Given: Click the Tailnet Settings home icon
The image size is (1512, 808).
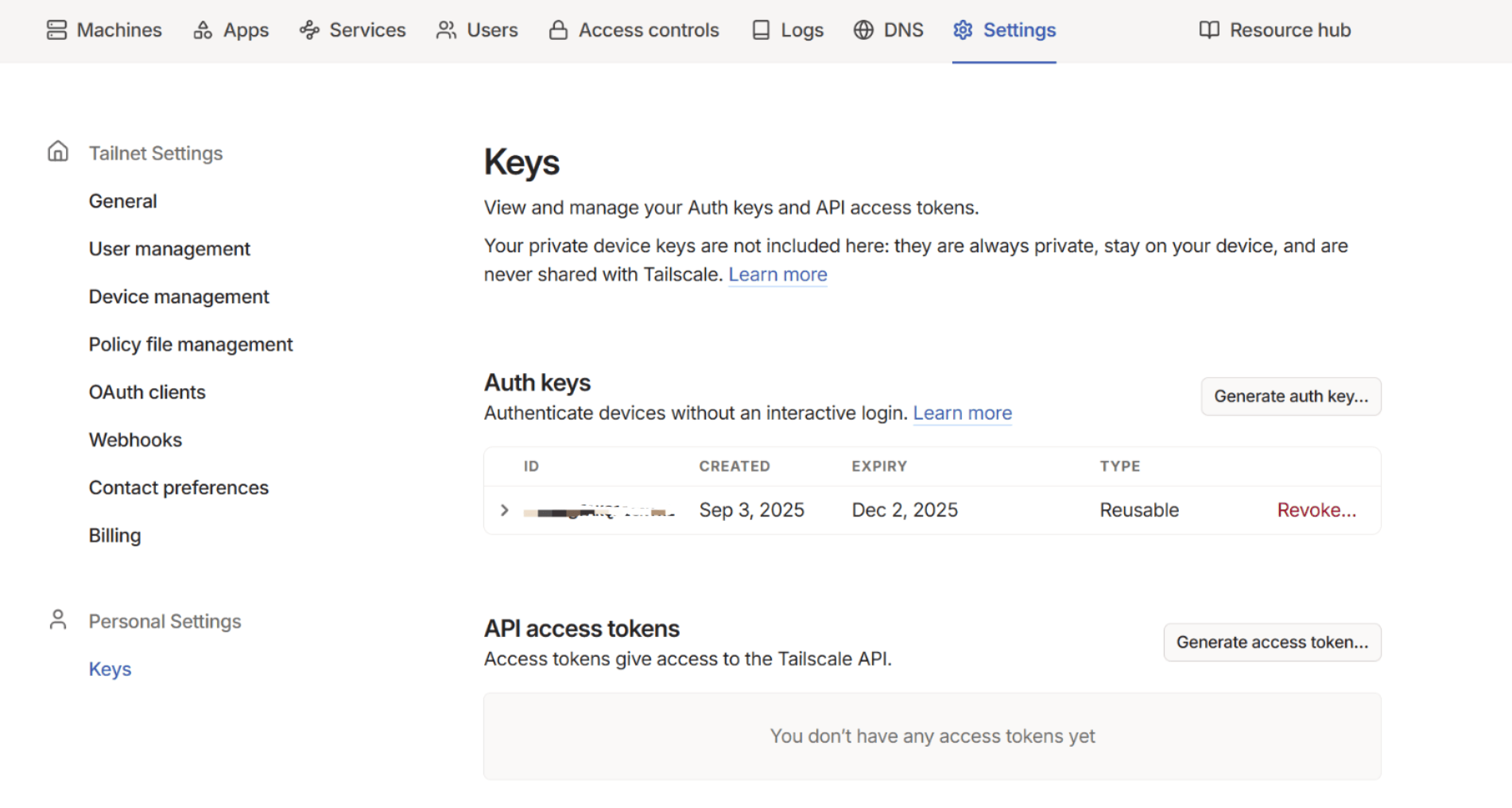Looking at the screenshot, I should pyautogui.click(x=58, y=151).
